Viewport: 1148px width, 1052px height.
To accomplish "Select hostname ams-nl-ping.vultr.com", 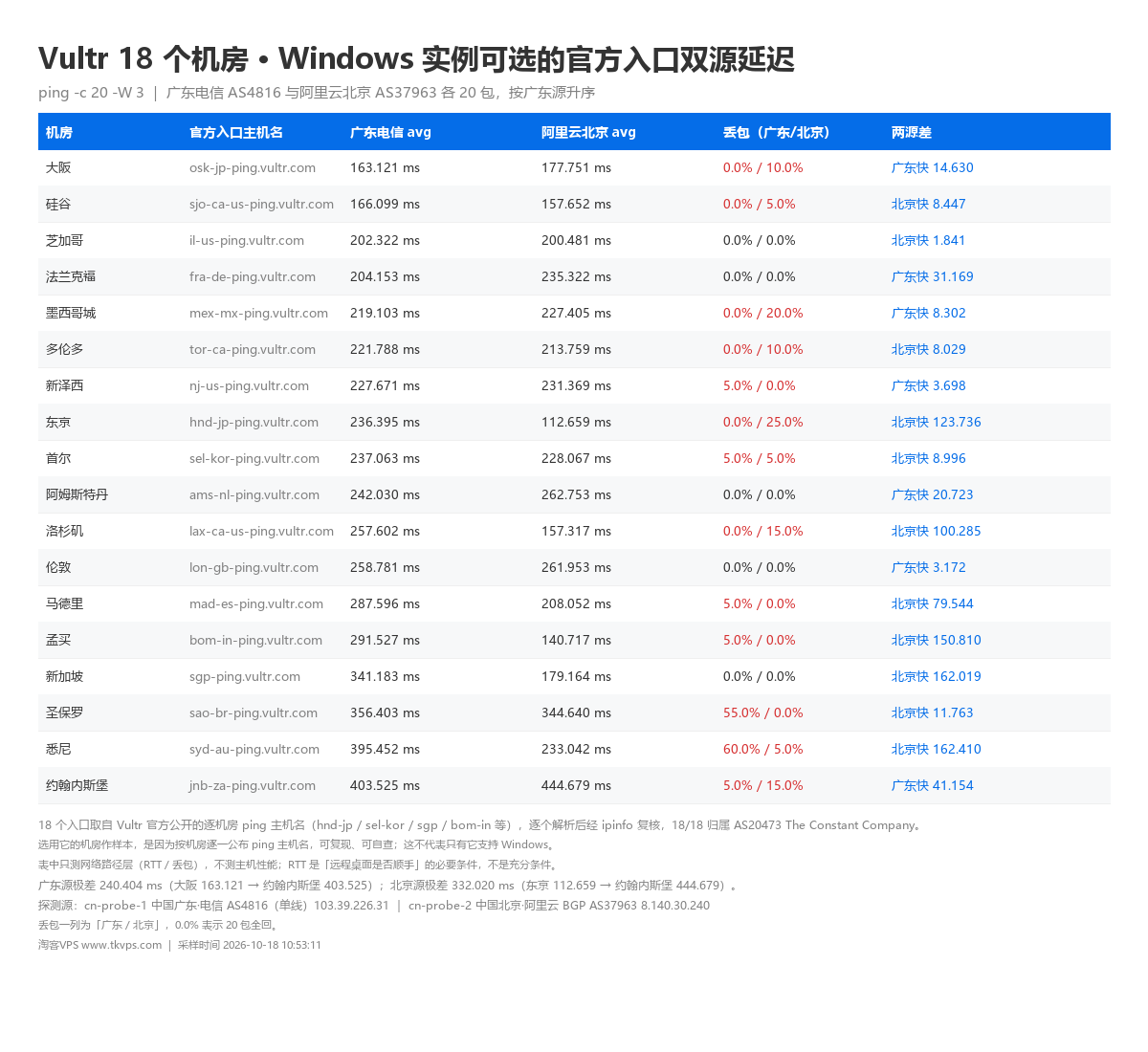I will (254, 494).
